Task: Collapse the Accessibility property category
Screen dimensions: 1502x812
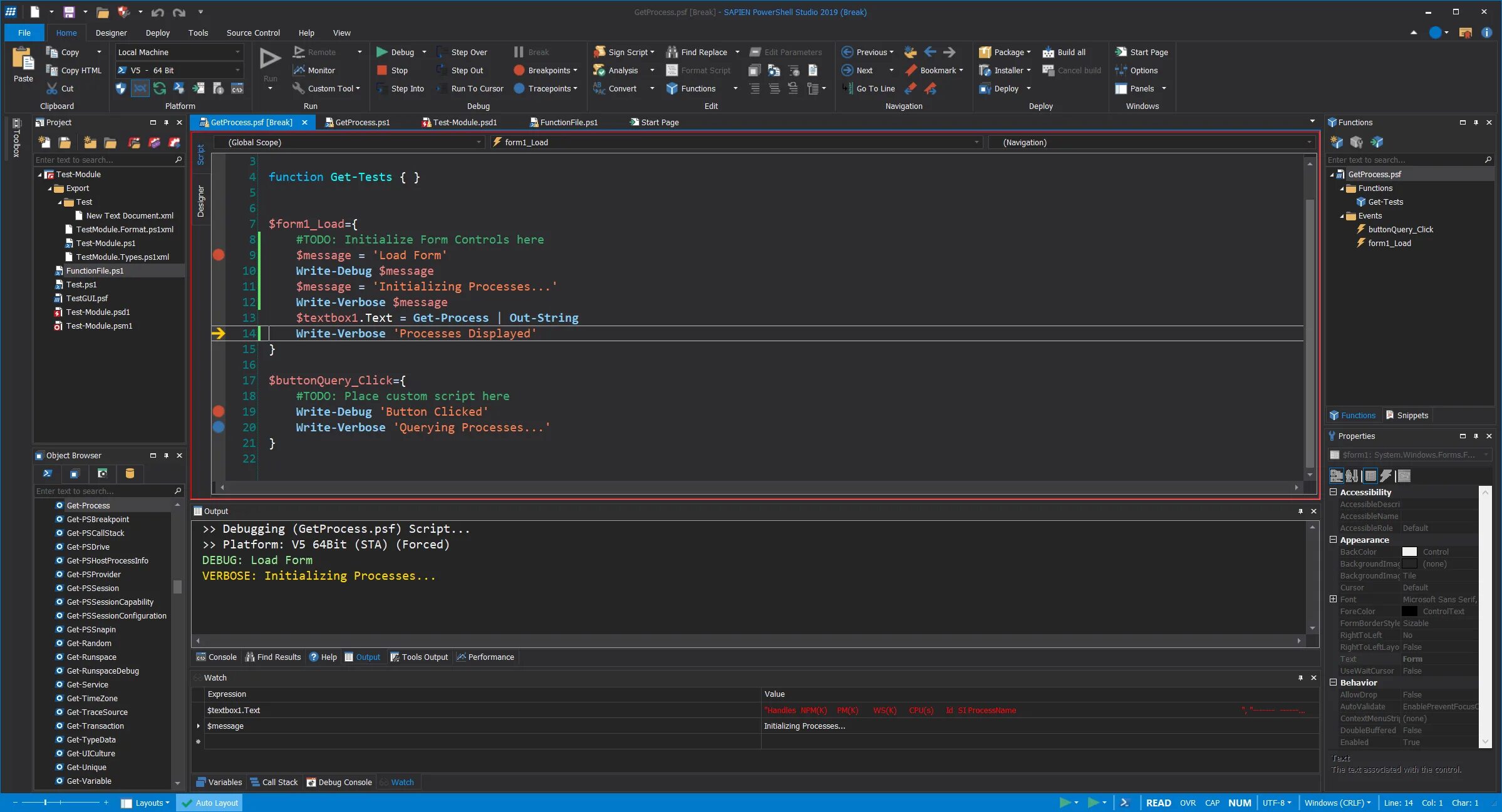Action: pyautogui.click(x=1334, y=492)
